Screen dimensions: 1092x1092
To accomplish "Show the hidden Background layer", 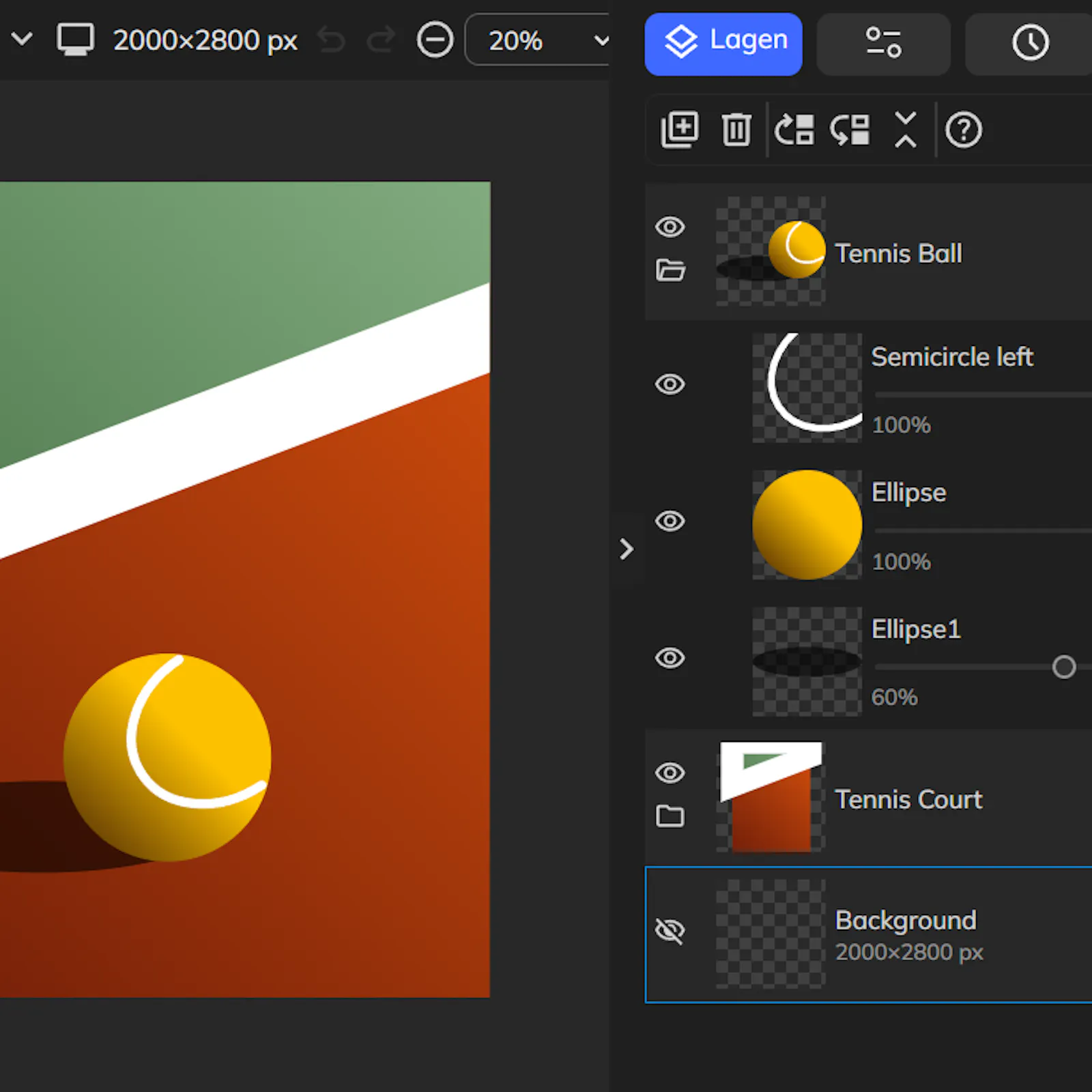I will click(670, 931).
